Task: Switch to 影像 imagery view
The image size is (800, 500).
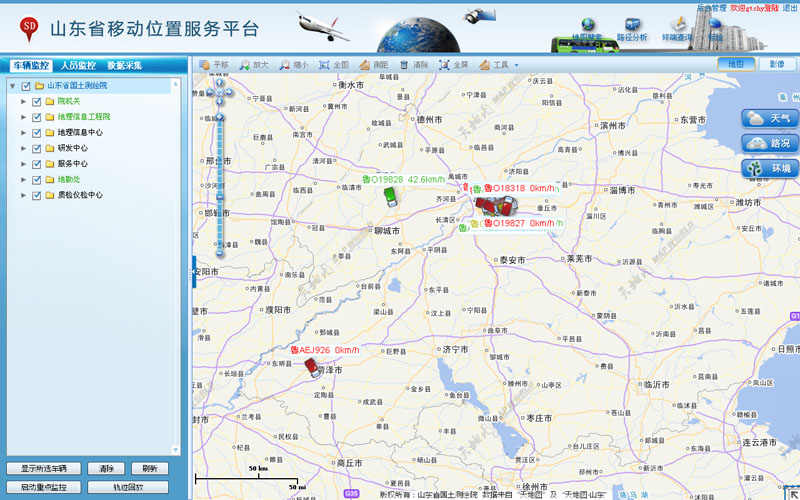Action: point(777,64)
